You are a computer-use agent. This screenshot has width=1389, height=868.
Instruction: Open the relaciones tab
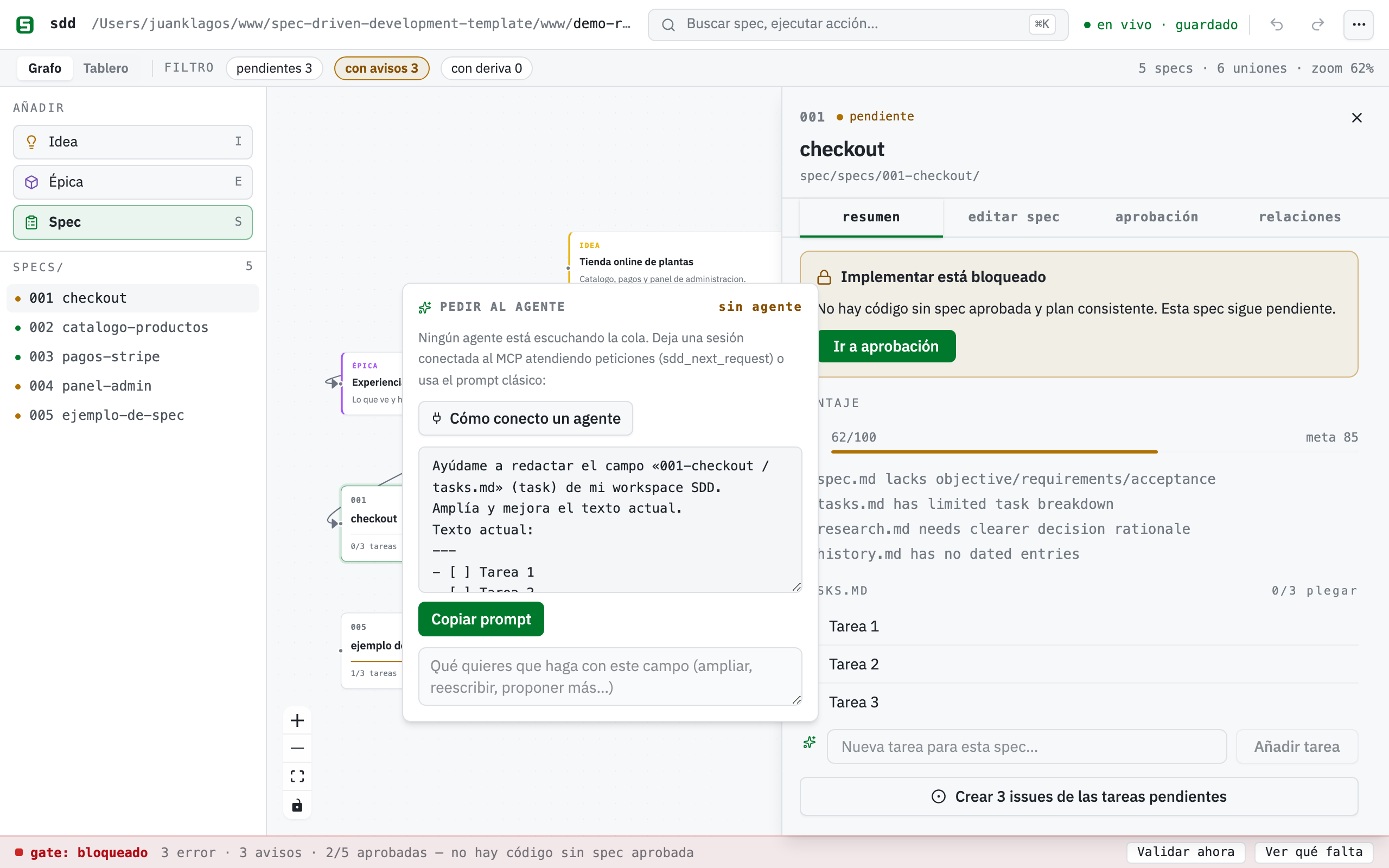1299,217
